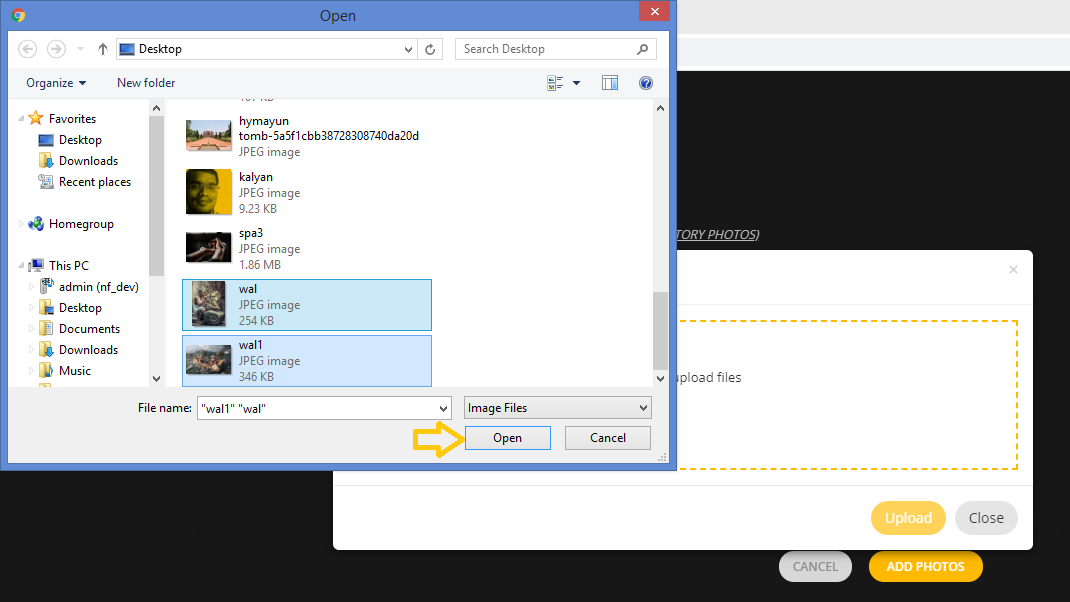The width and height of the screenshot is (1070, 602).
Task: Select Documents under This PC
Action: (x=89, y=329)
